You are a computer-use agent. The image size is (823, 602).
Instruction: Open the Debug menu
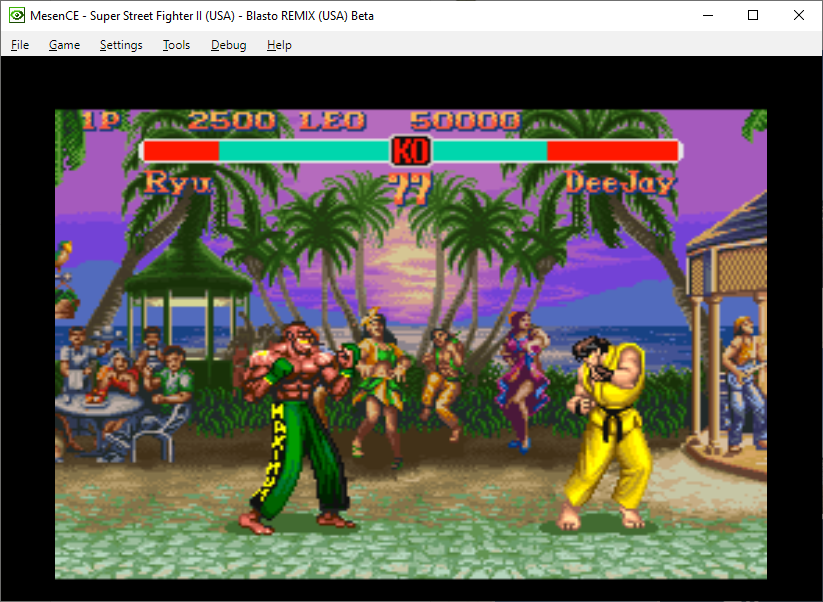[229, 45]
